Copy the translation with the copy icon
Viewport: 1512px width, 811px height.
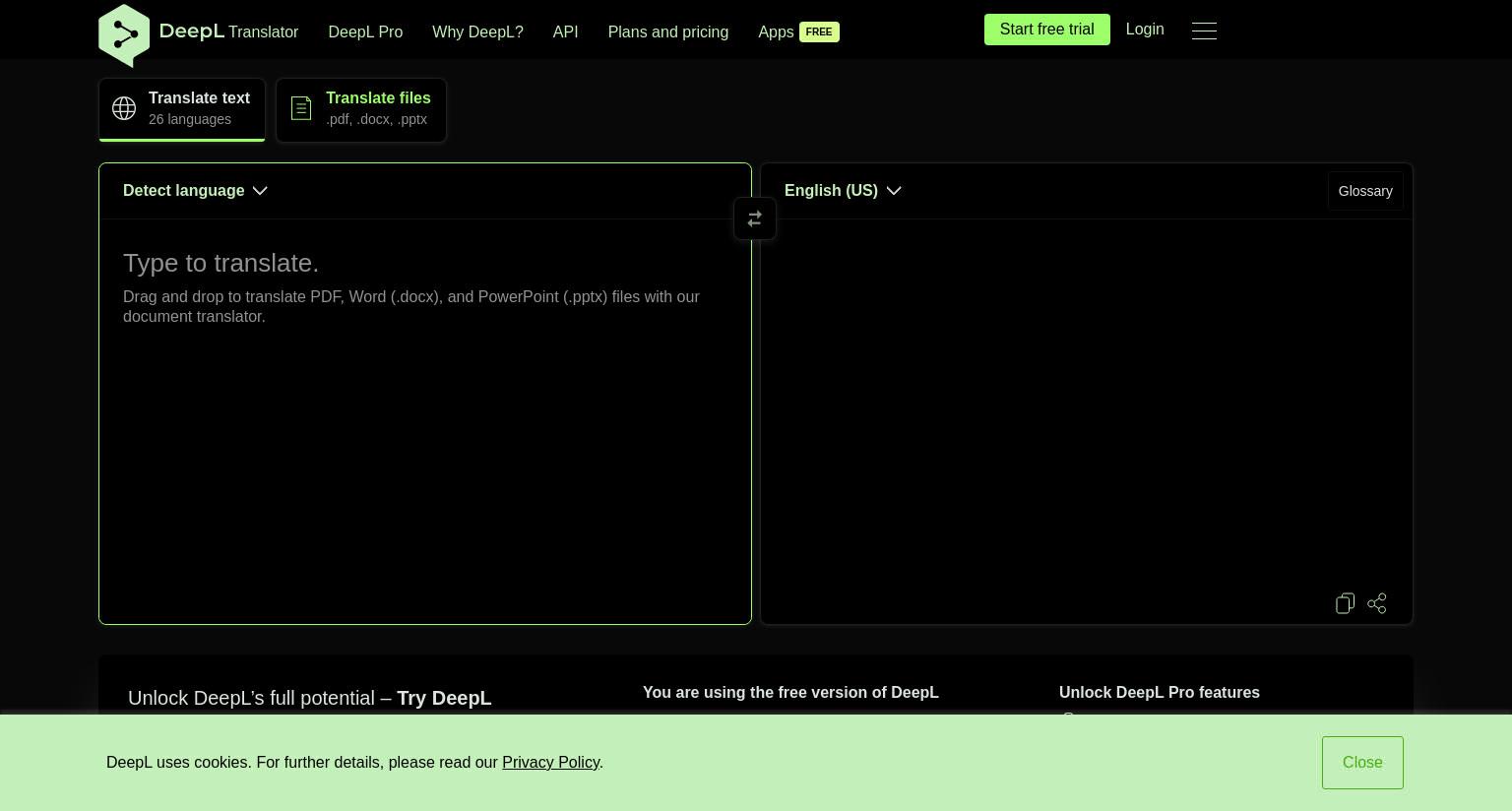(x=1345, y=603)
